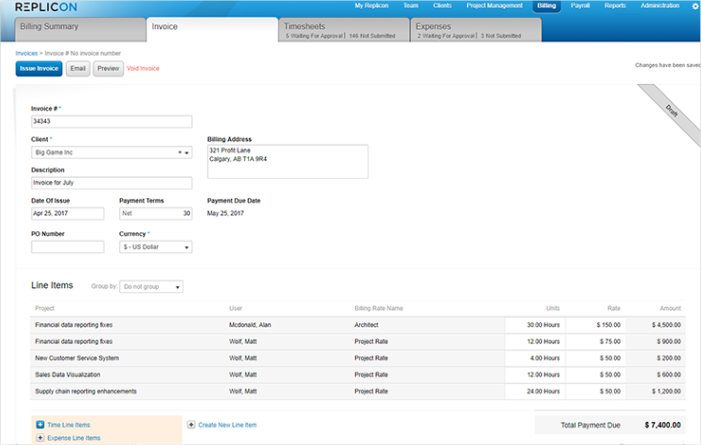
Task: Focus the Invoice # field
Action: click(x=112, y=122)
